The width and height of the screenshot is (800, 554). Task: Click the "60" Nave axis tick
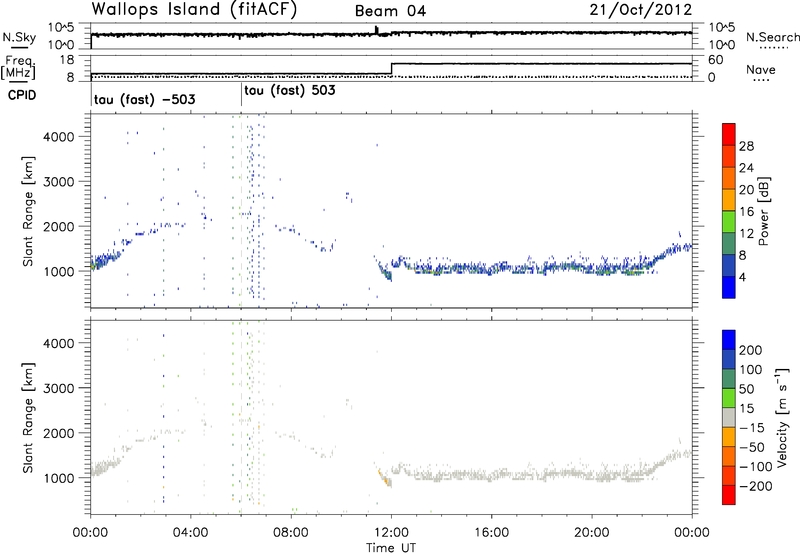716,60
